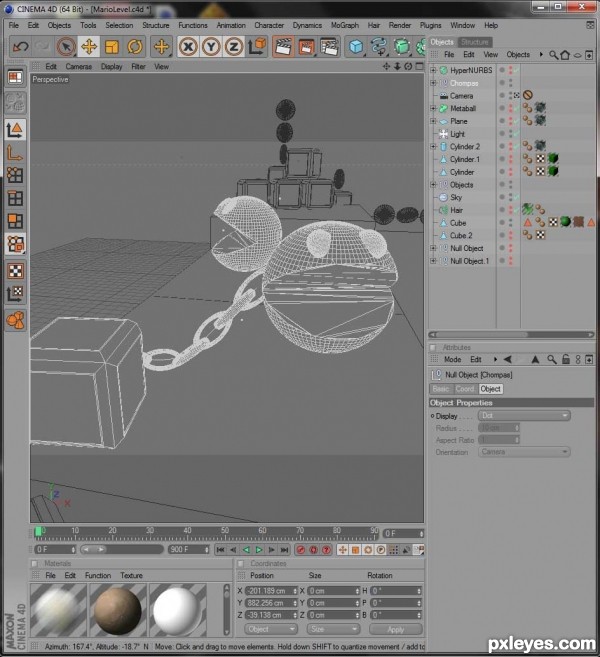This screenshot has height=657, width=600.
Task: Open the Size mode dropdown
Action: 333,629
